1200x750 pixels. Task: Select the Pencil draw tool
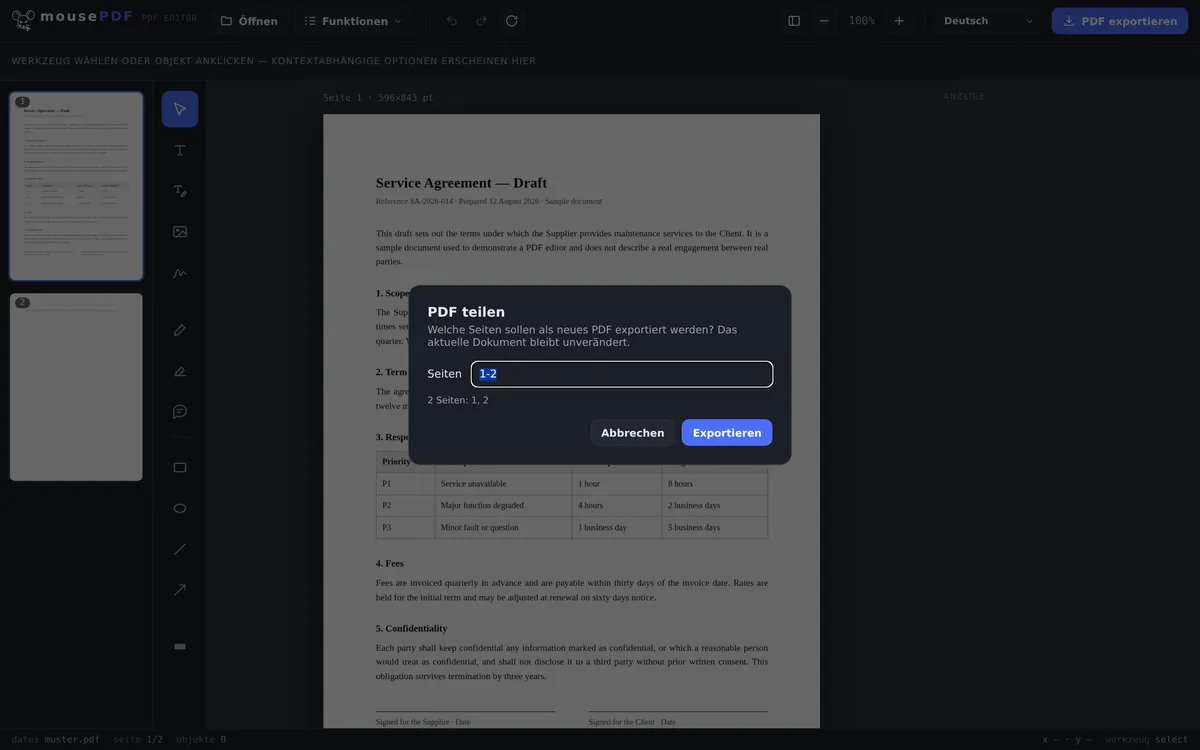[180, 330]
